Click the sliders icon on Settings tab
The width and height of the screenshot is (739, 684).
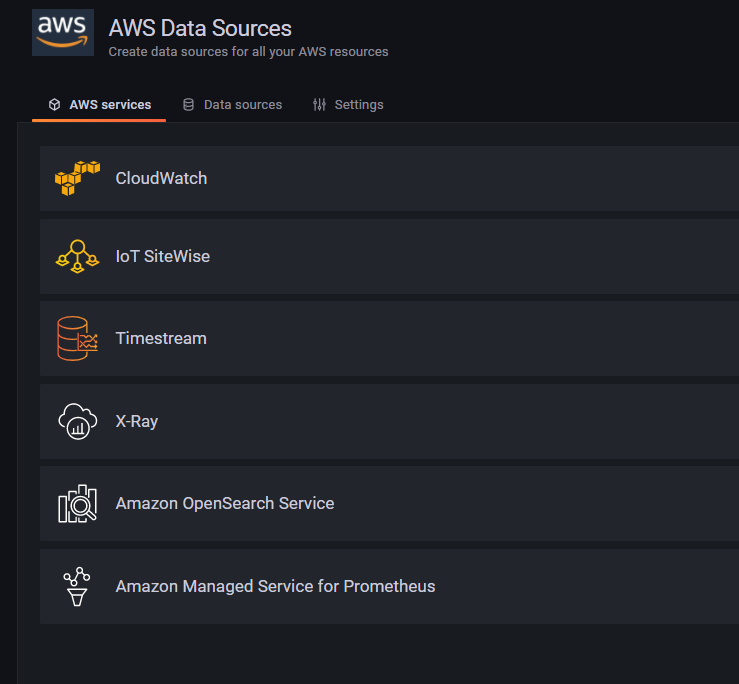(x=319, y=105)
